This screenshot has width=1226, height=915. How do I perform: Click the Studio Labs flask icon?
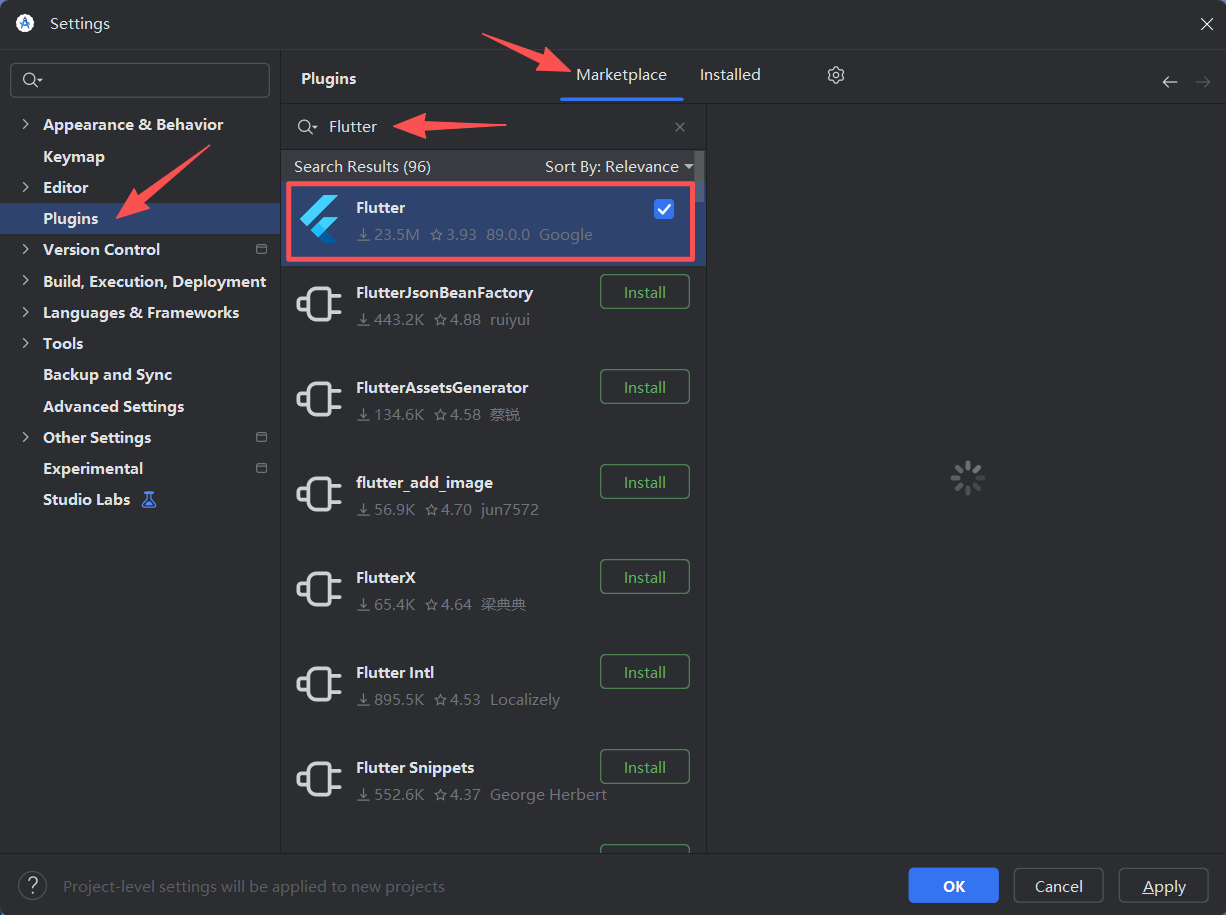(x=149, y=499)
